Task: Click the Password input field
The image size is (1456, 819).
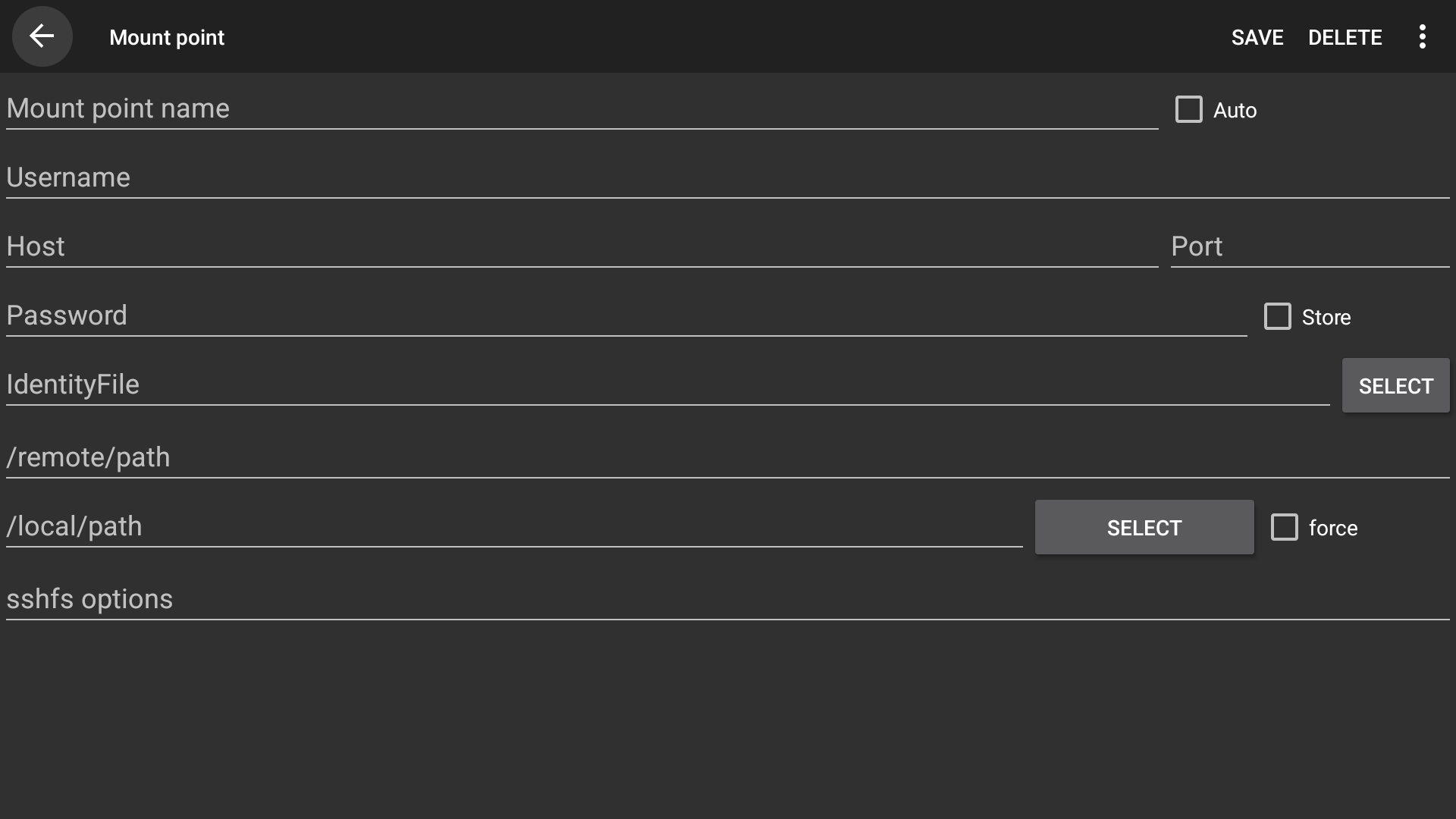Action: coord(626,315)
